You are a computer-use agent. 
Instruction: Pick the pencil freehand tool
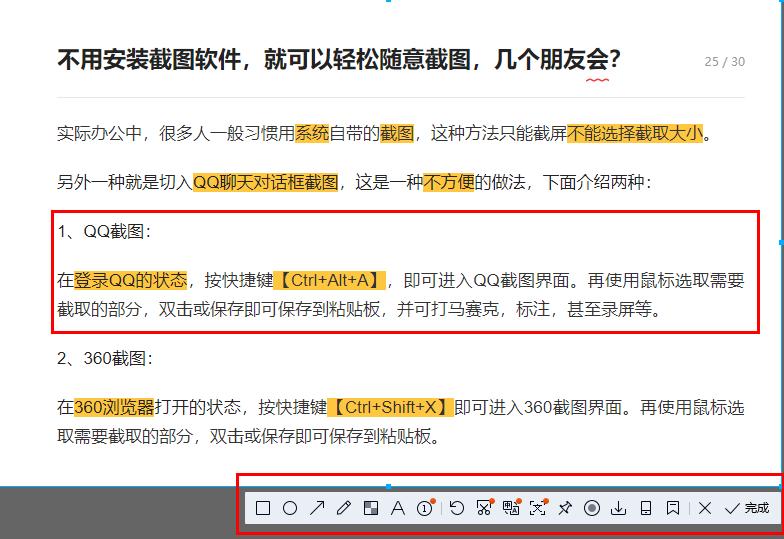[x=344, y=508]
